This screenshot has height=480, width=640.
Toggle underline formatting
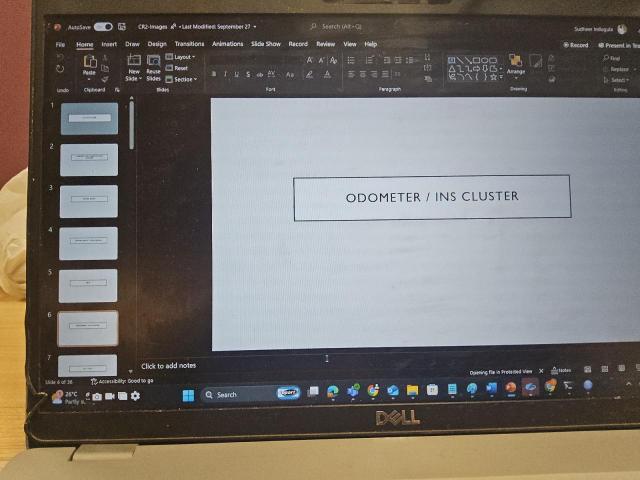point(236,74)
